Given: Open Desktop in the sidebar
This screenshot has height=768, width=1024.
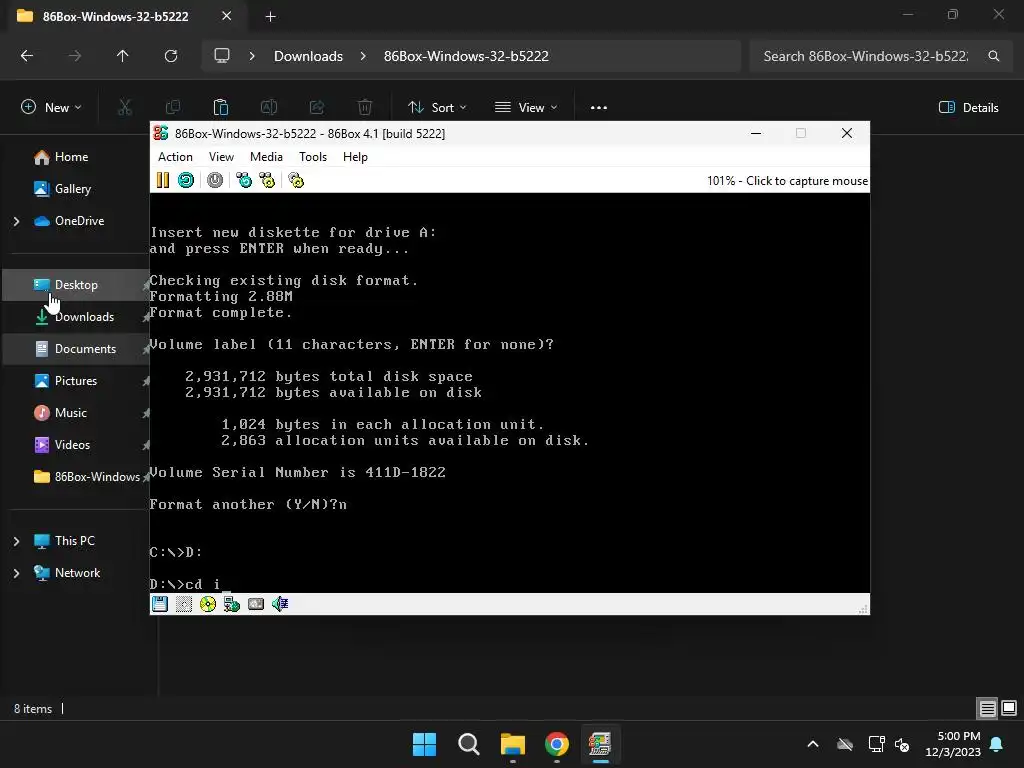Looking at the screenshot, I should 76,285.
